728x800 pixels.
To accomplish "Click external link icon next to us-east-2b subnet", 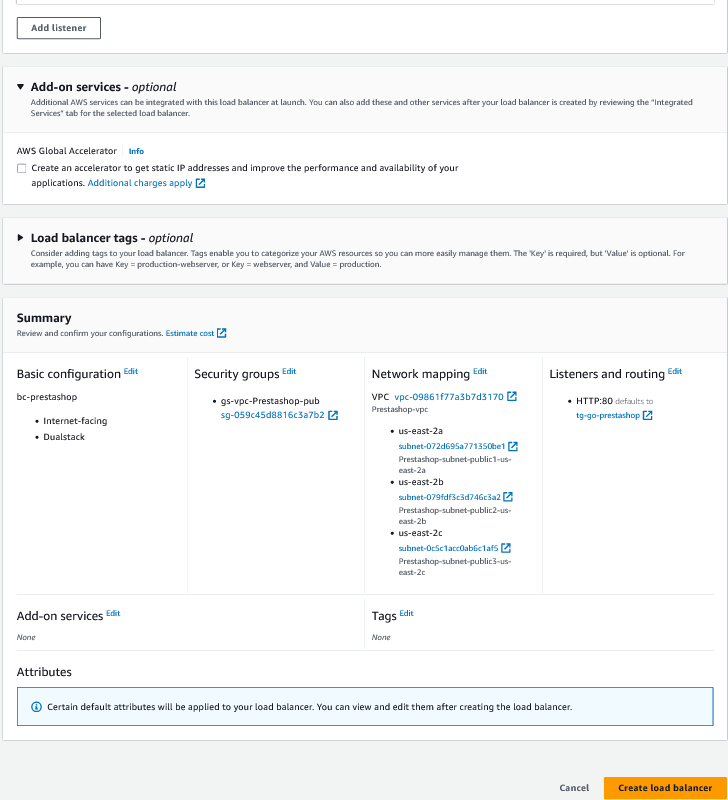I will tap(508, 497).
